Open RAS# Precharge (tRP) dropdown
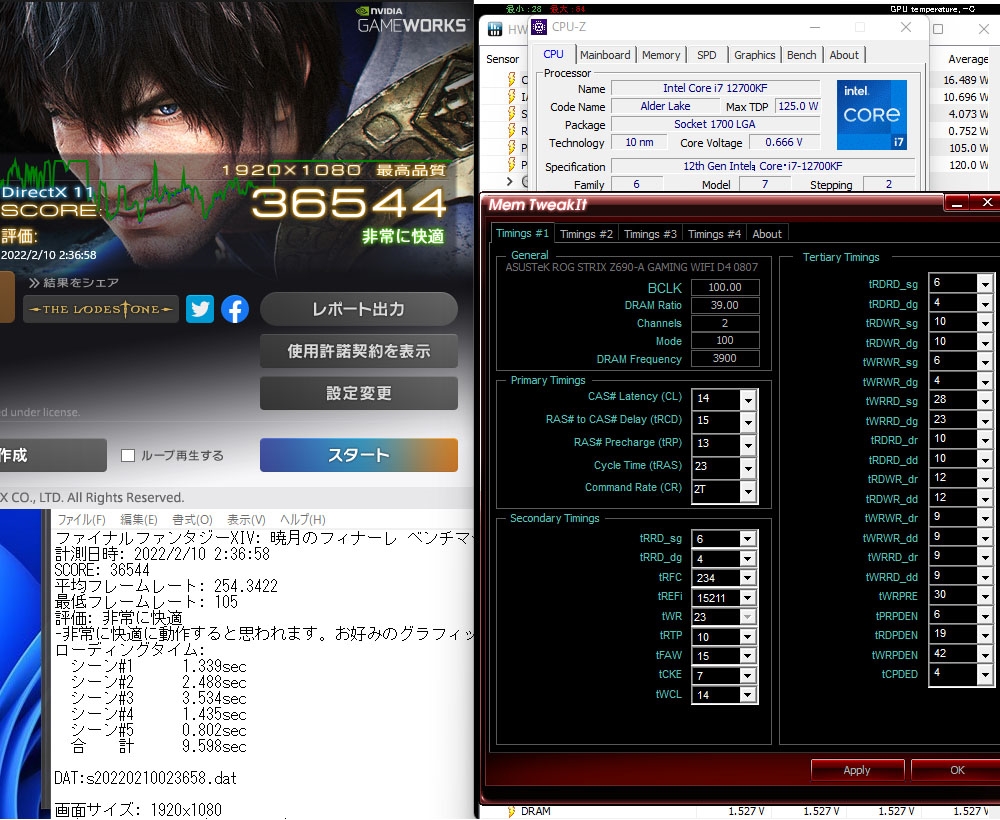 coord(748,444)
